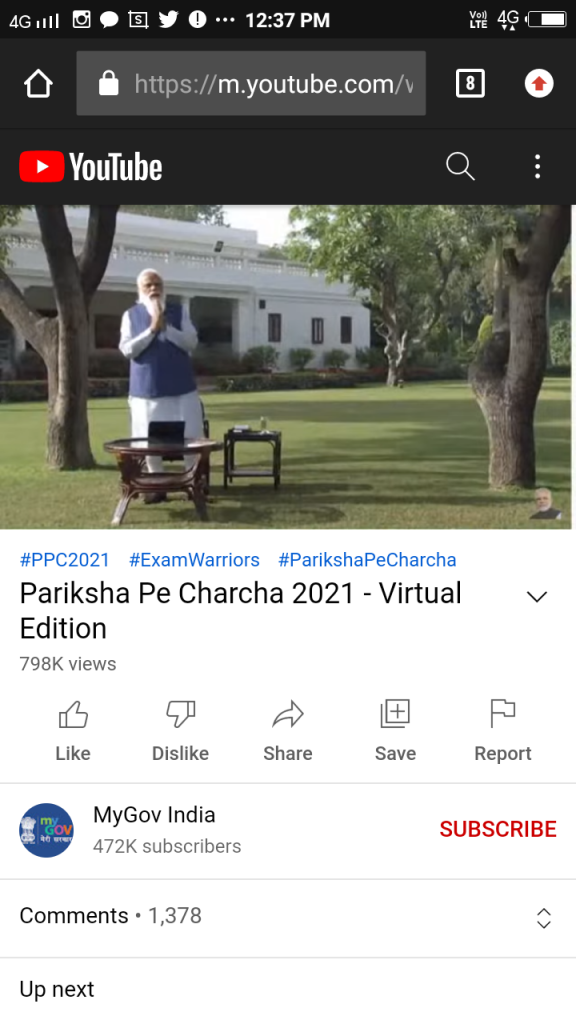The image size is (576, 1024).
Task: Open YouTube three-dot options menu
Action: (x=537, y=167)
